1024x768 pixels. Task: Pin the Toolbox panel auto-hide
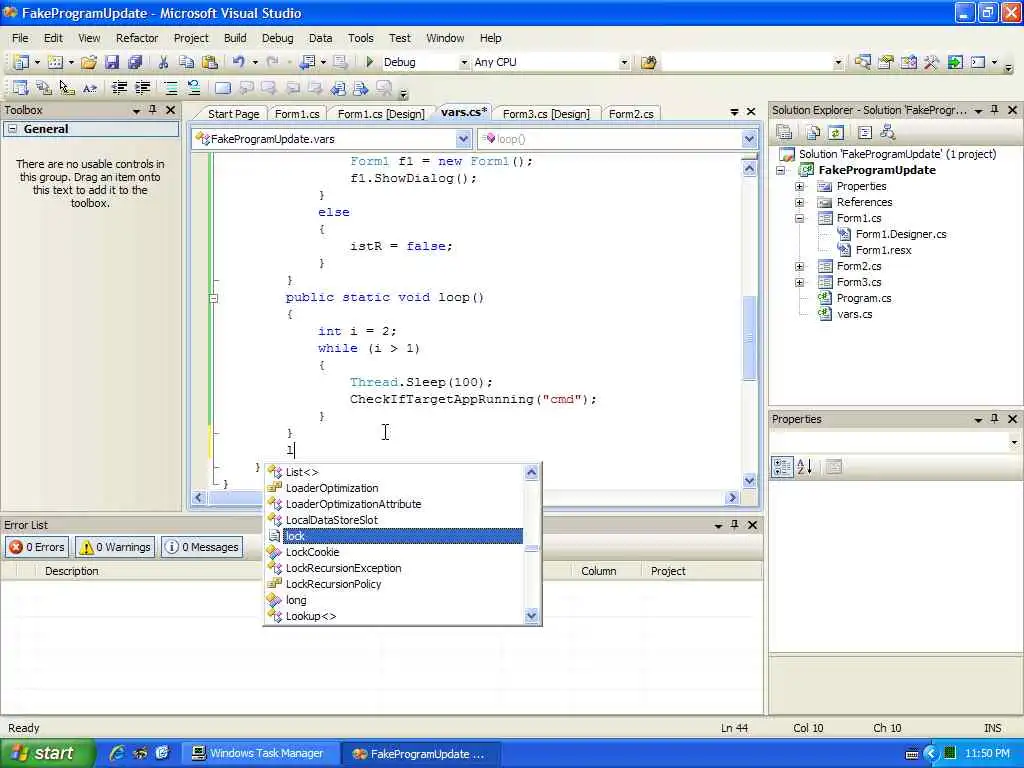pos(153,110)
